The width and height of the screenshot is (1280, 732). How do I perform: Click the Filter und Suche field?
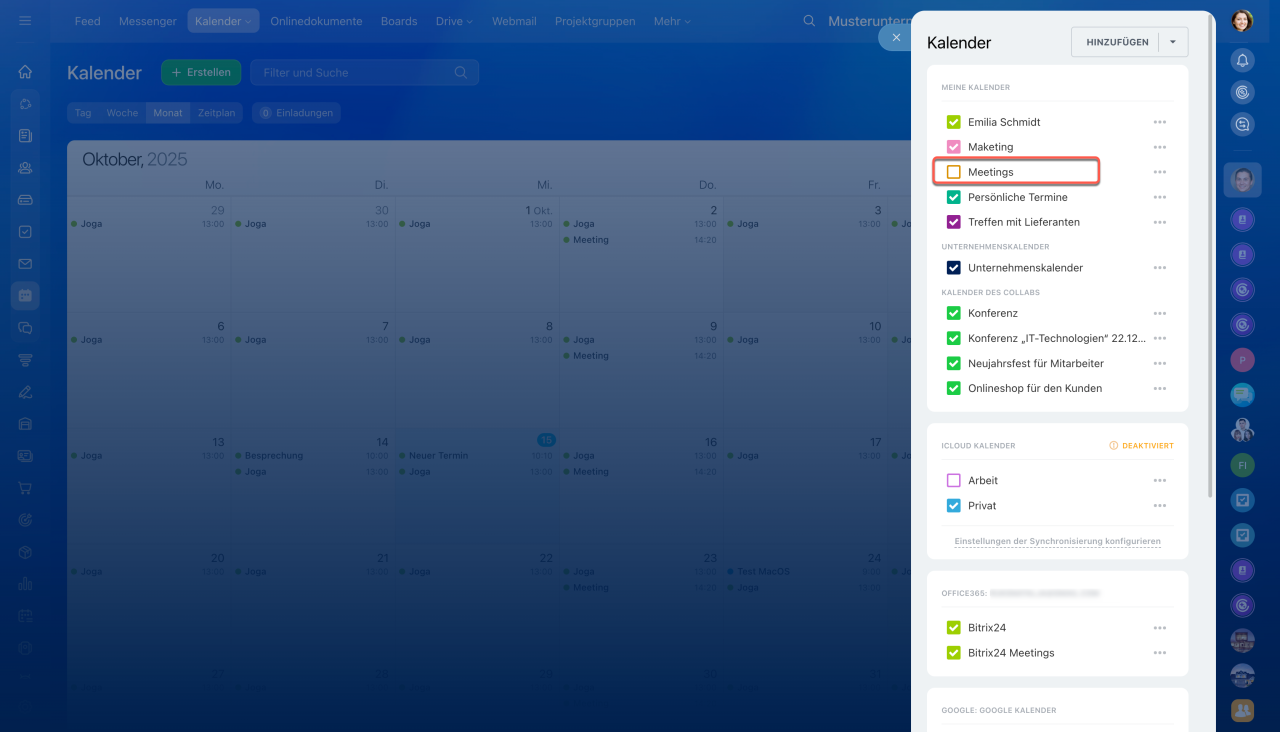tap(355, 72)
